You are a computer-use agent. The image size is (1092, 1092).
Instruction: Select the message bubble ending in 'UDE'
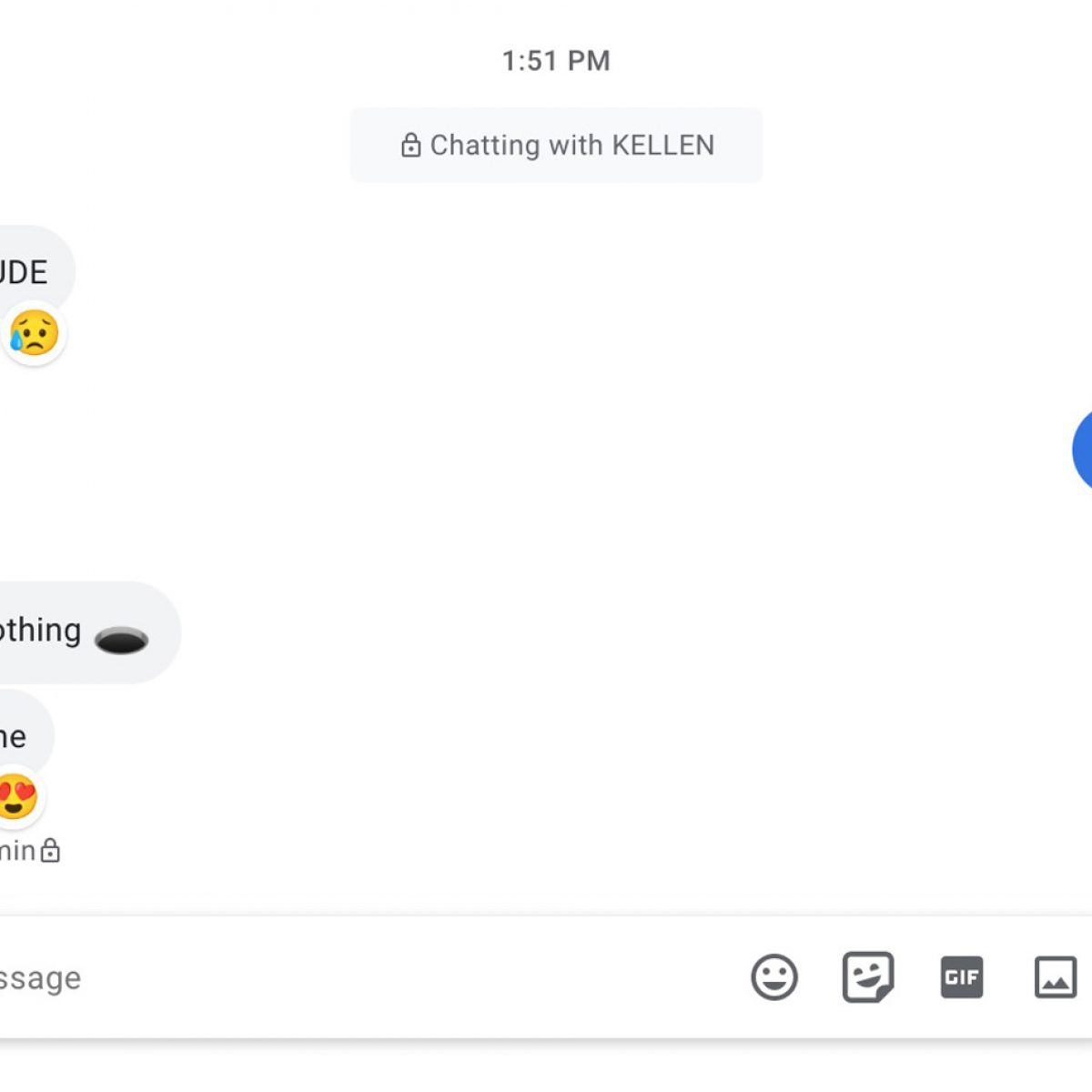(27, 271)
